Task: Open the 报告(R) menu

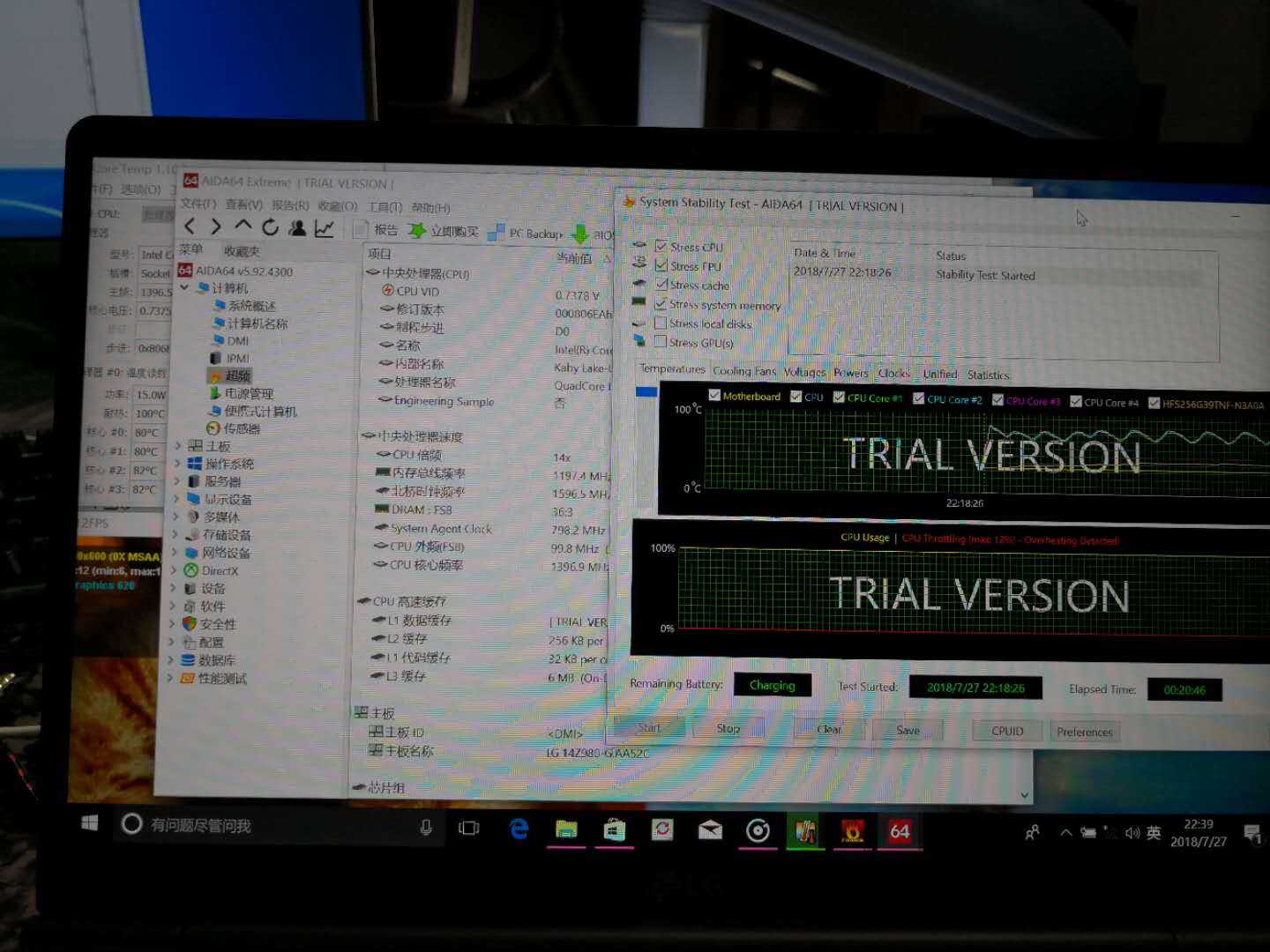Action: tap(290, 205)
